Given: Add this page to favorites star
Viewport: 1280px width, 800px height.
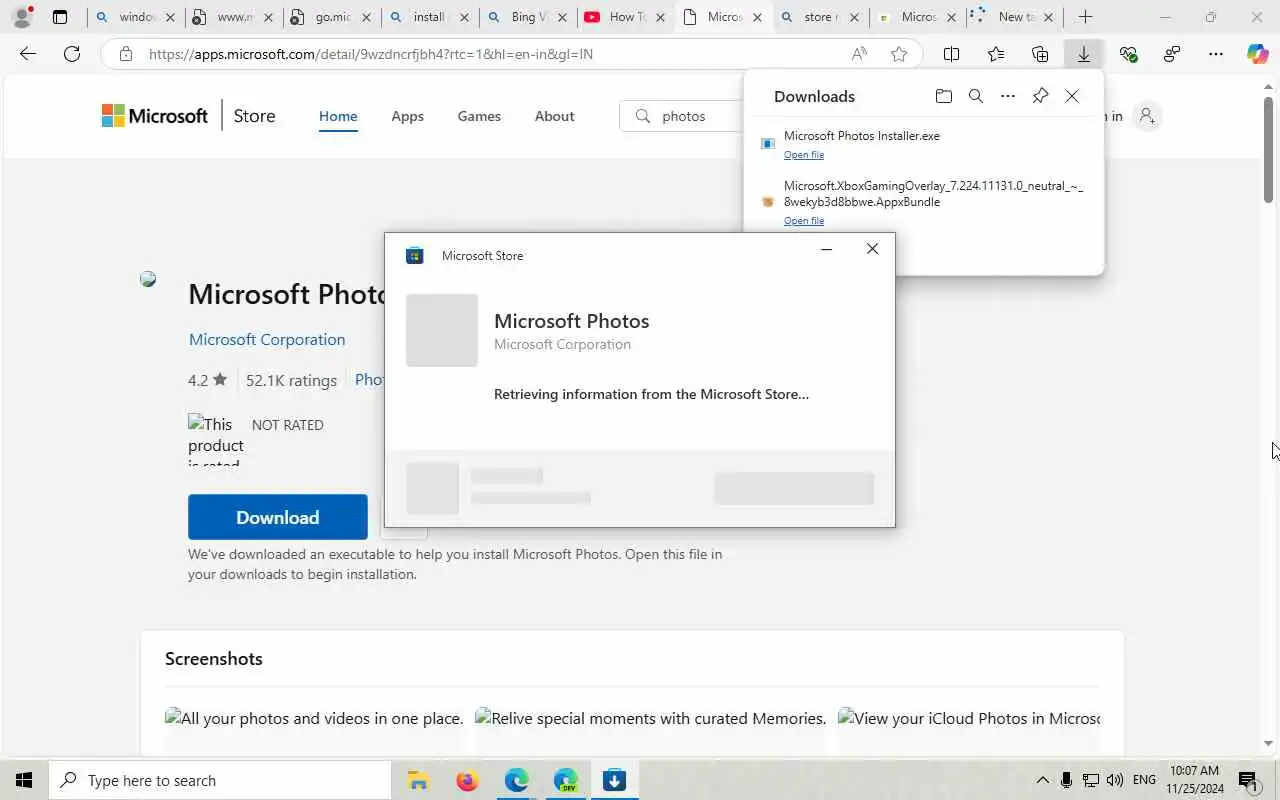Looking at the screenshot, I should click(899, 54).
